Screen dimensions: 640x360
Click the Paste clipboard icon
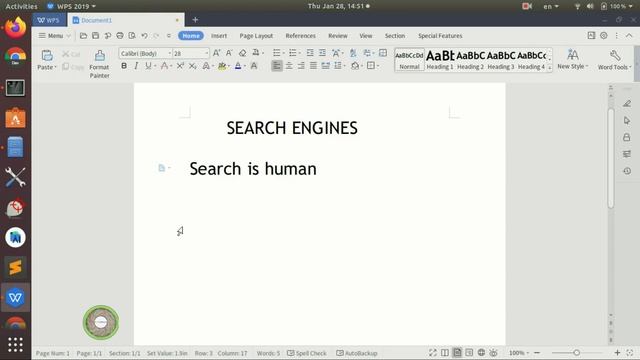point(47,55)
